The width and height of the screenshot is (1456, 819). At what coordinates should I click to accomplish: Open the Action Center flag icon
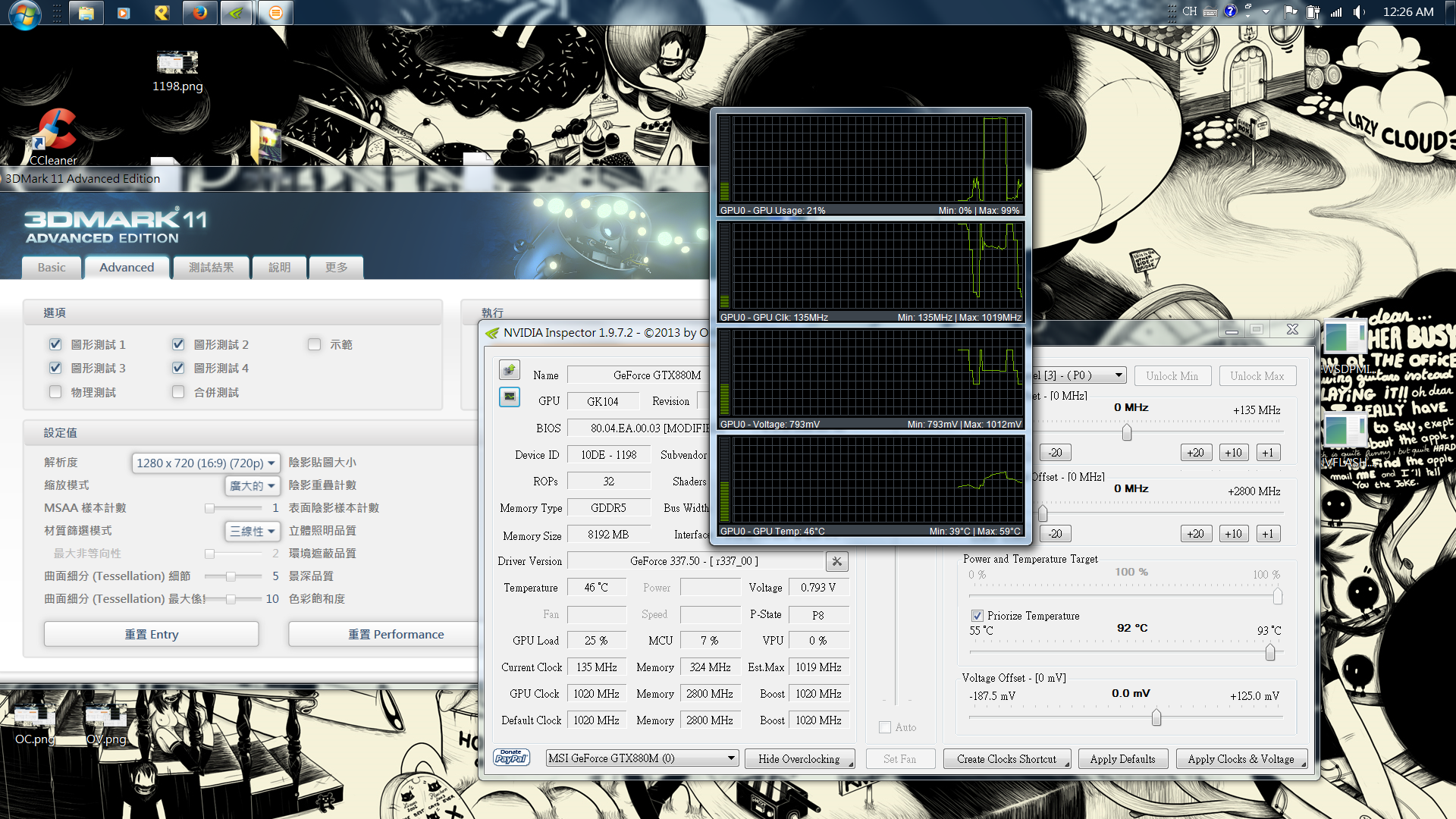point(1291,12)
